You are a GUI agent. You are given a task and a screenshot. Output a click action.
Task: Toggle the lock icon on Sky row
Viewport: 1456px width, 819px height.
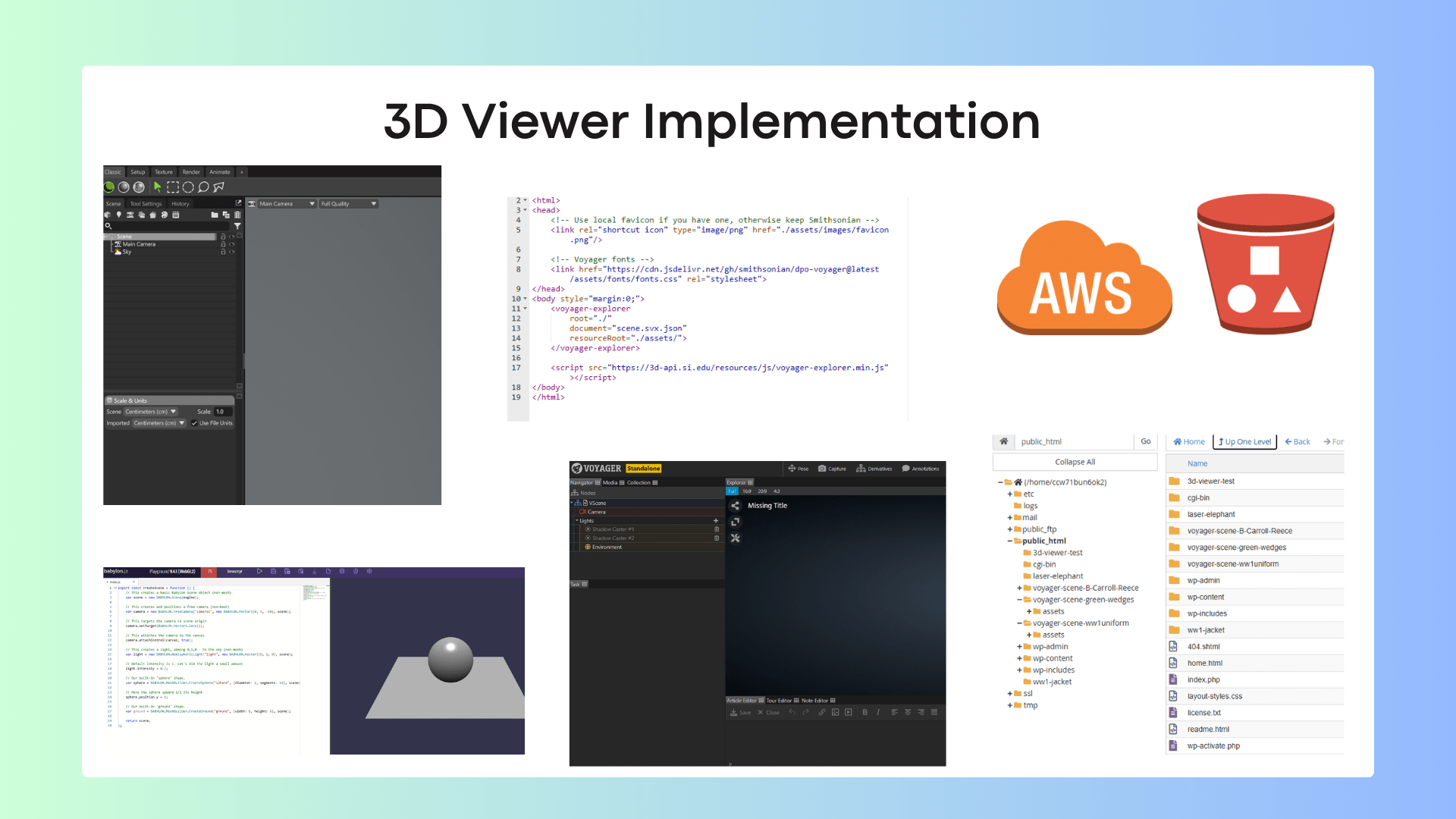tap(223, 252)
